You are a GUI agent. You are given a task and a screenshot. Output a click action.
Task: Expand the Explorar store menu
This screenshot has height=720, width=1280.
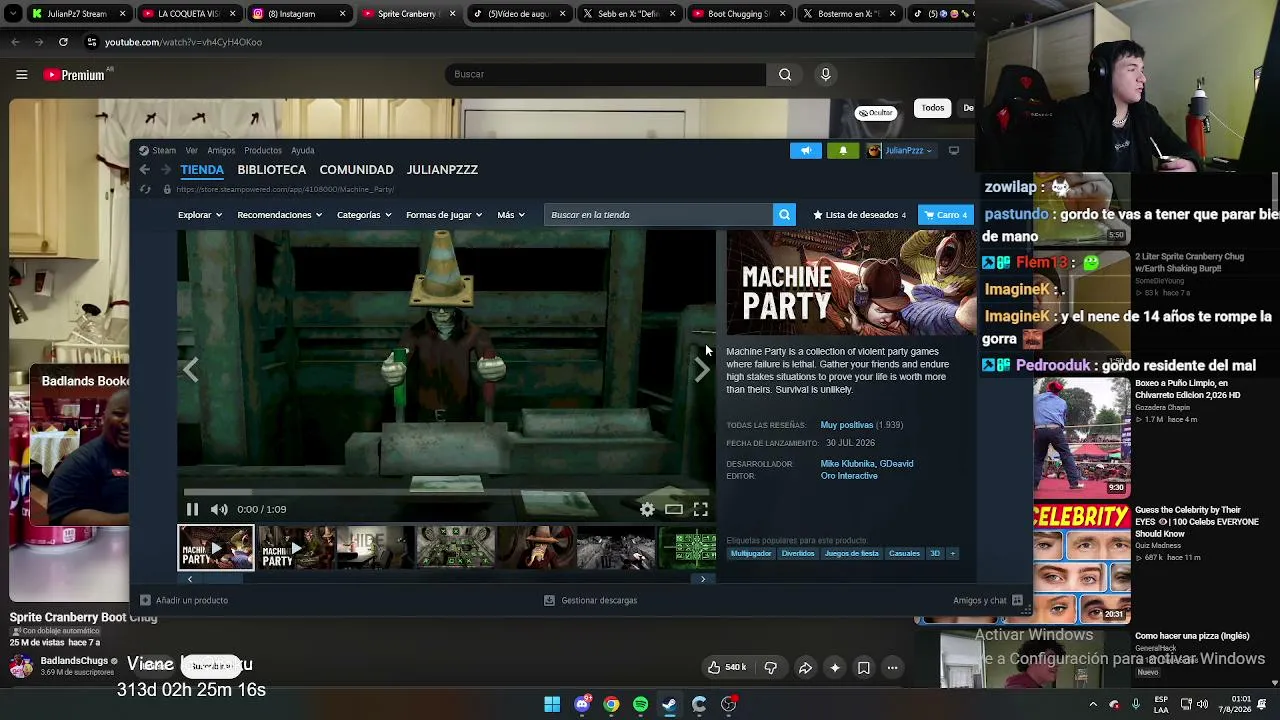[x=200, y=215]
